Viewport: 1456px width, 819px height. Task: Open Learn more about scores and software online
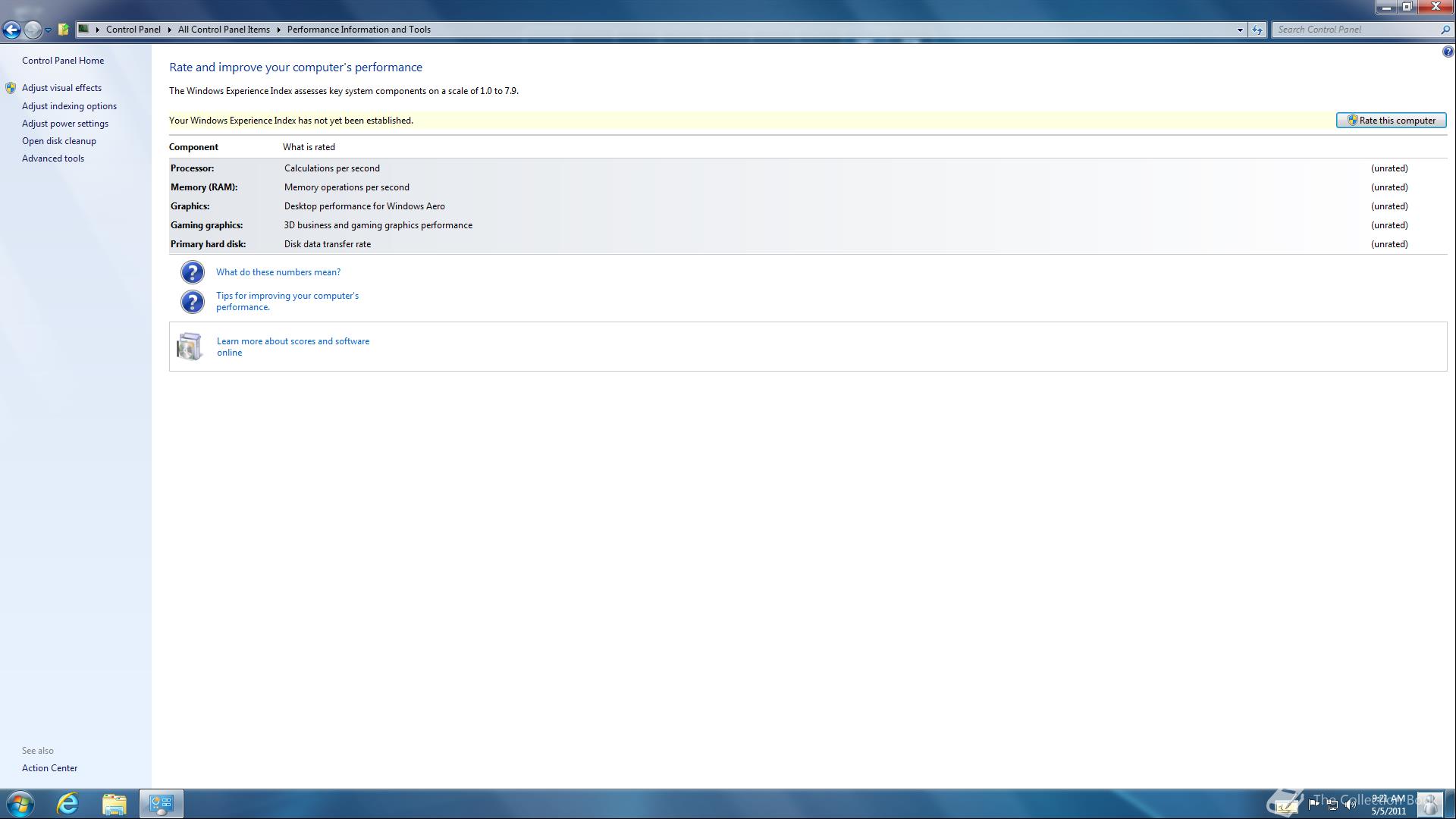tap(293, 347)
